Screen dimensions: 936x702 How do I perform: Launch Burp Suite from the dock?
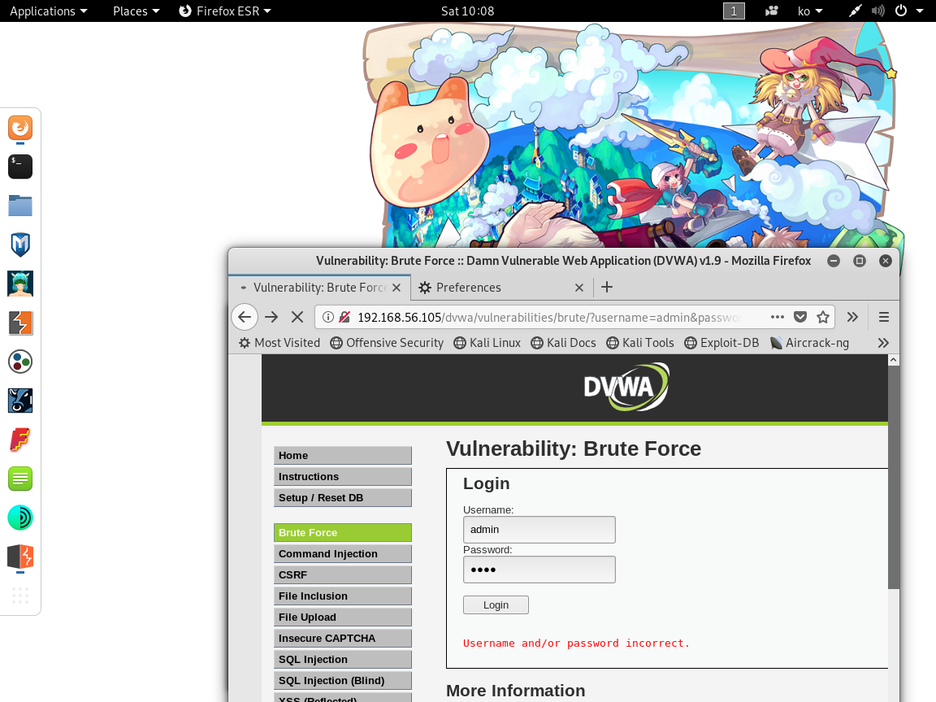pos(20,323)
